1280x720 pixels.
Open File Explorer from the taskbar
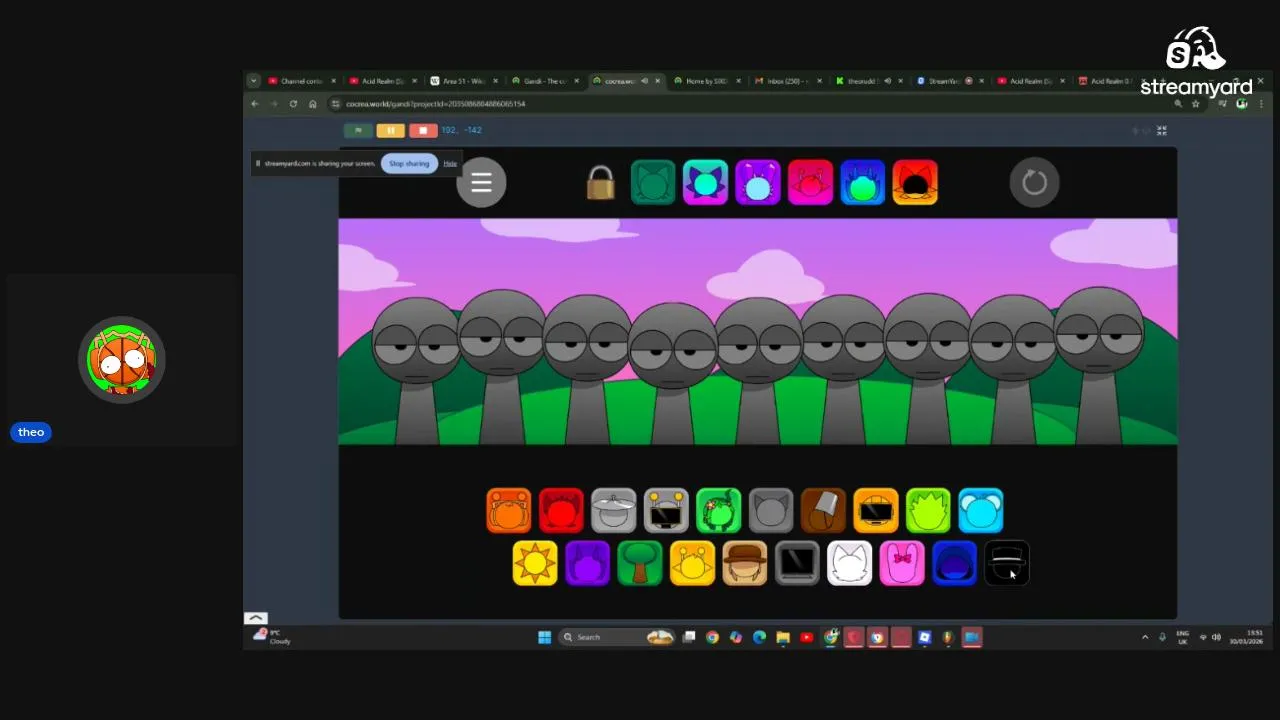click(x=783, y=637)
